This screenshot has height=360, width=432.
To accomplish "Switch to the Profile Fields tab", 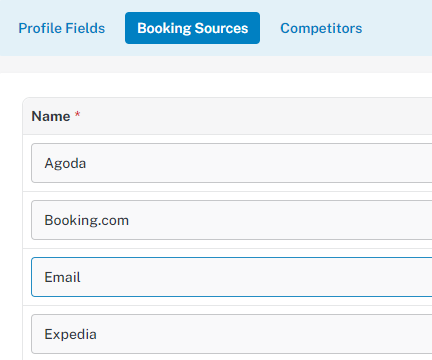I will tap(62, 28).
